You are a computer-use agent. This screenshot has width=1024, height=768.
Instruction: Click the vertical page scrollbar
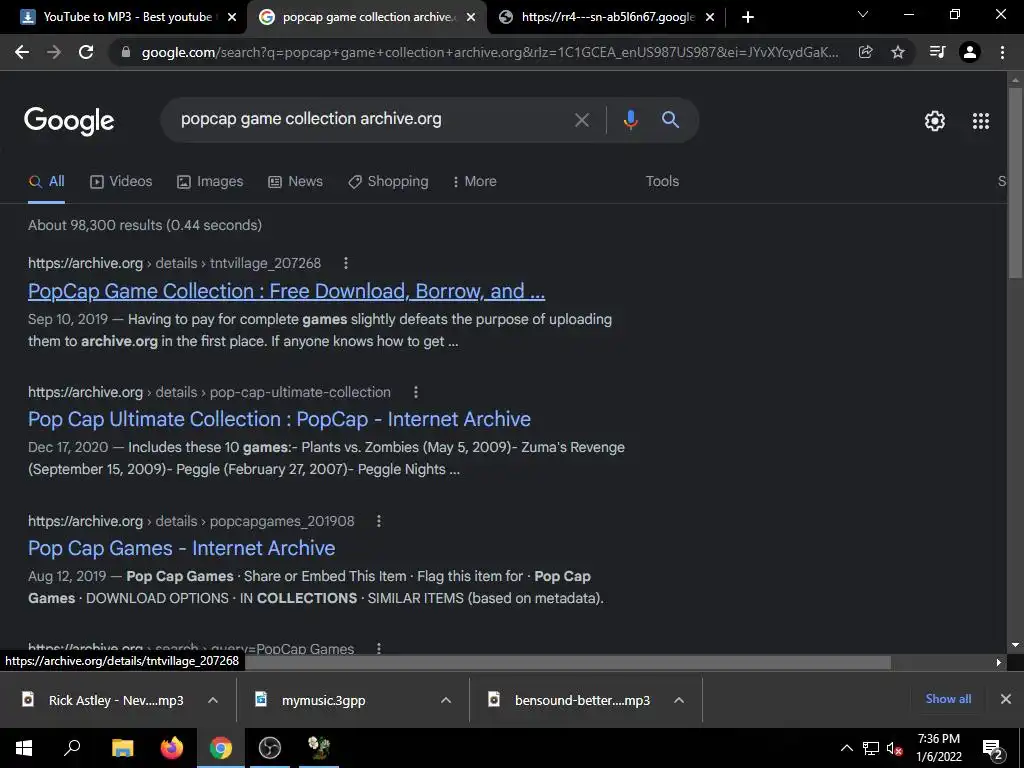tap(1015, 183)
